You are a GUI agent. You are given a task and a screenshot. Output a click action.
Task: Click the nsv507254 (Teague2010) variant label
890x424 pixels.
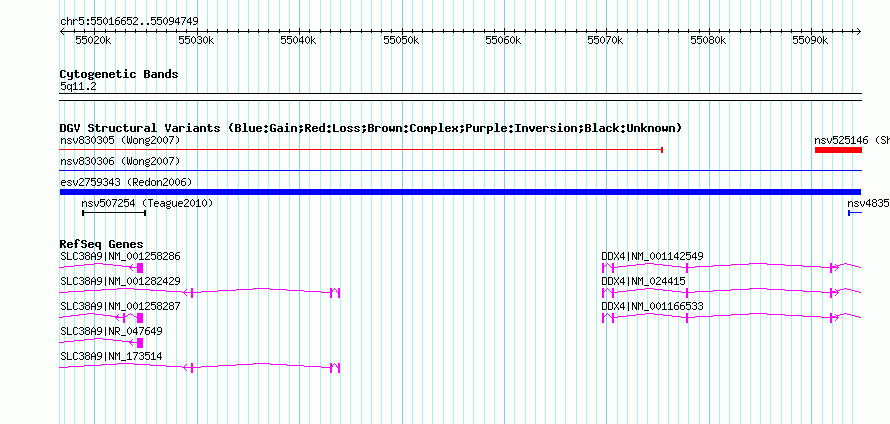[147, 203]
